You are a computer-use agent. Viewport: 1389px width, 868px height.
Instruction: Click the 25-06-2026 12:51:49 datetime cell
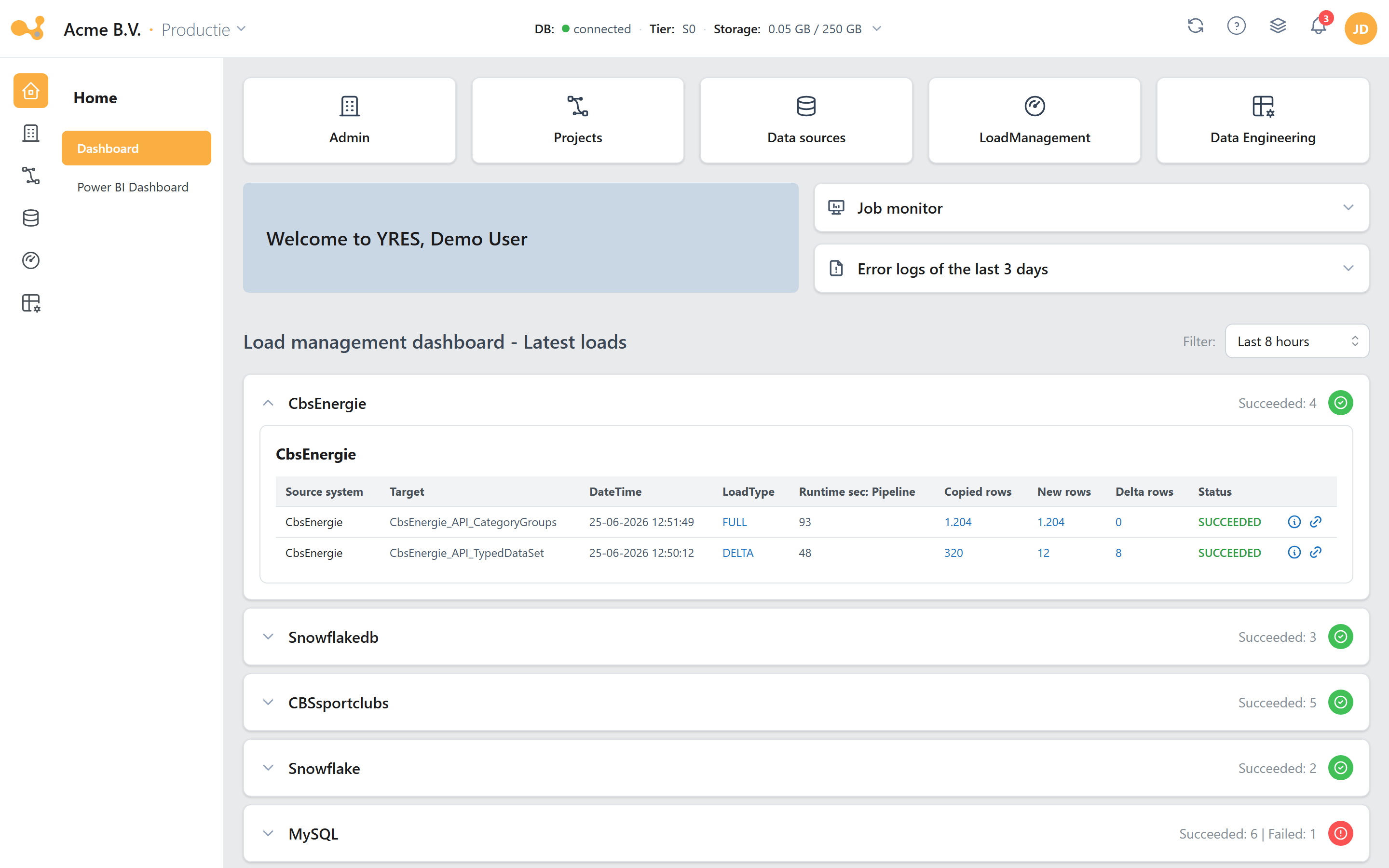(x=642, y=522)
